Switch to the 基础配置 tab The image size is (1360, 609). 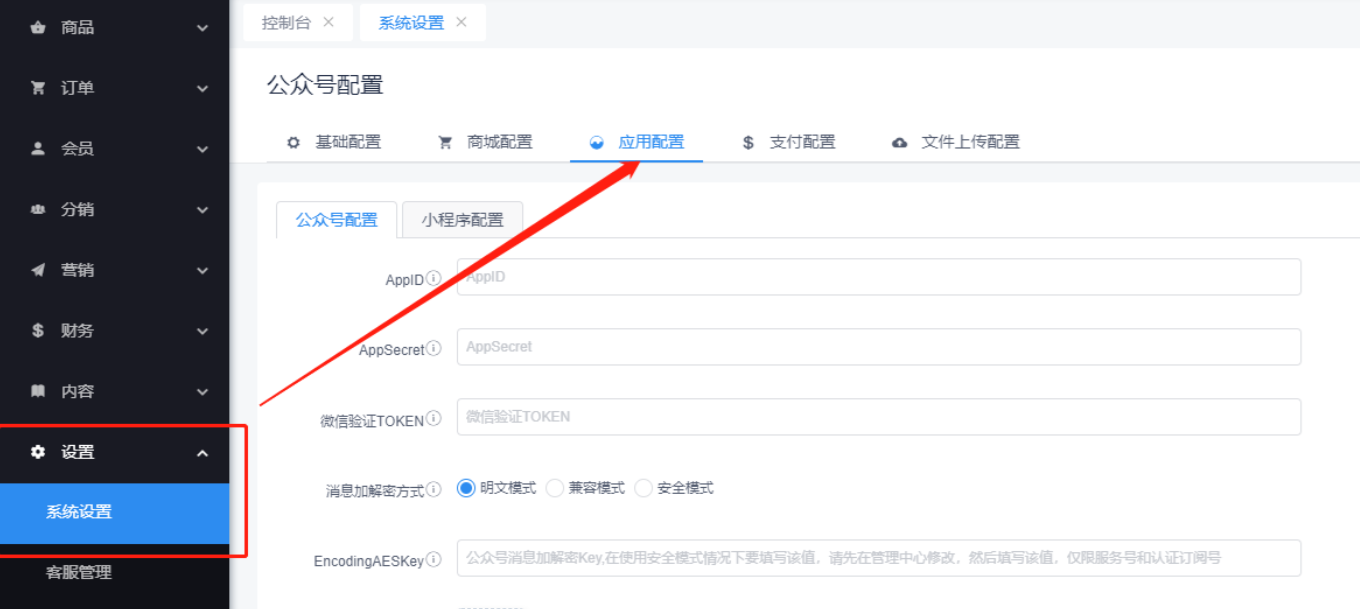point(334,142)
